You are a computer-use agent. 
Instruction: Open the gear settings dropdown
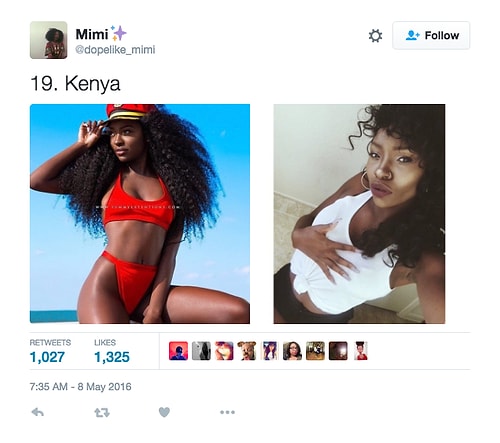point(375,36)
